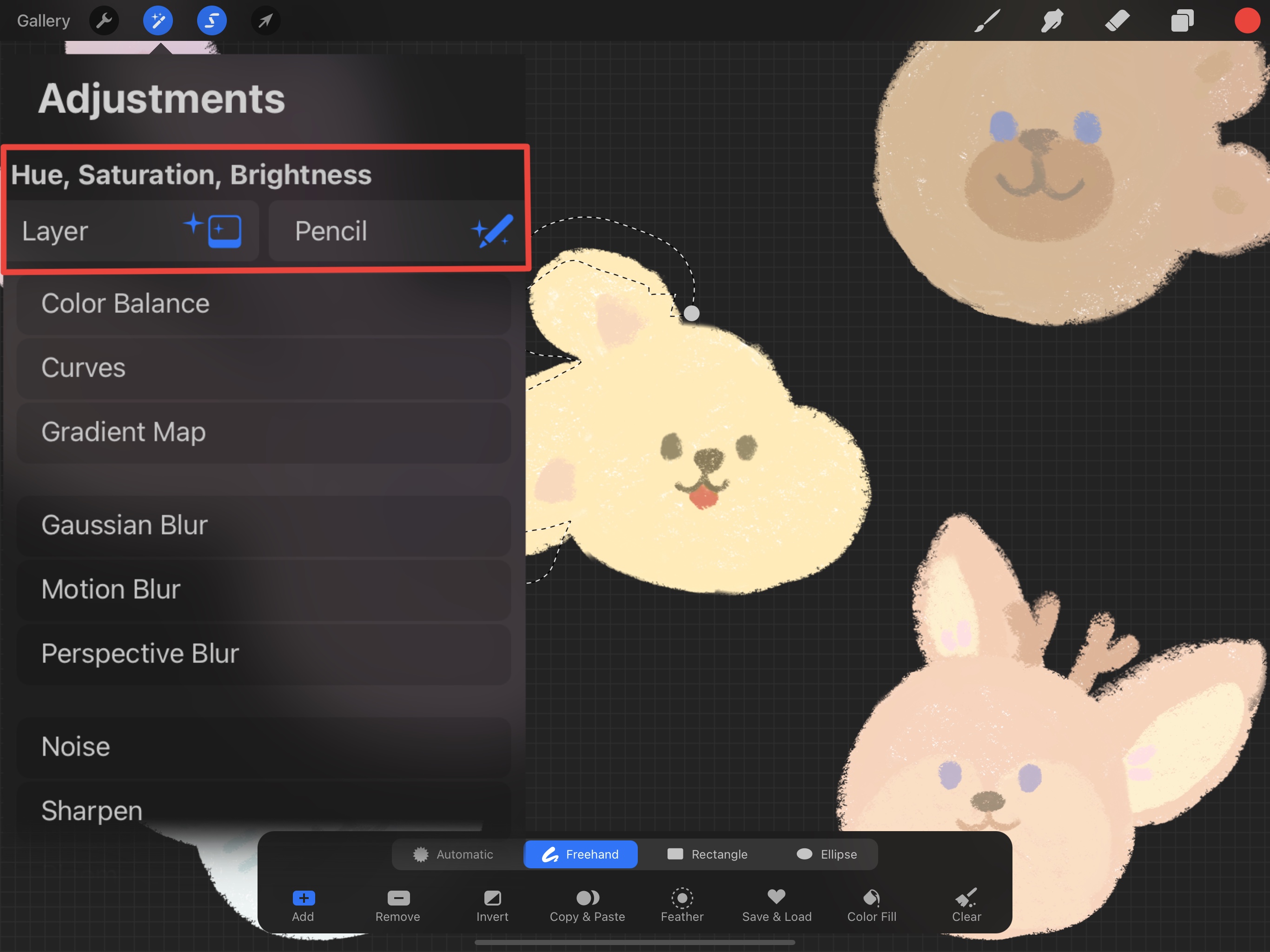Open Feather selection option
This screenshot has height=952, width=1270.
tap(682, 906)
